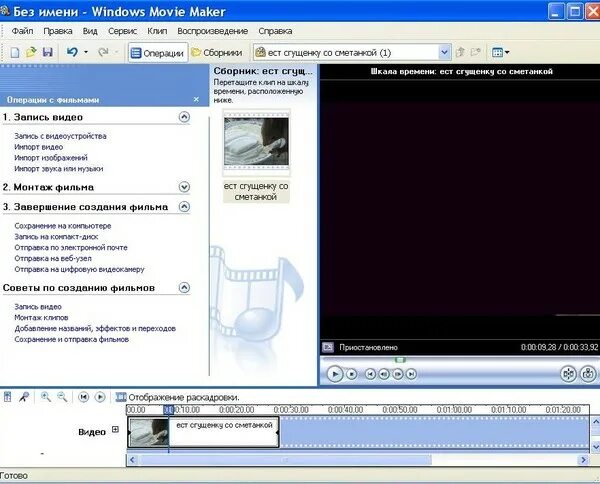
Task: Select the timeline clip ест сгущенку со сметанкой
Action: point(203,432)
